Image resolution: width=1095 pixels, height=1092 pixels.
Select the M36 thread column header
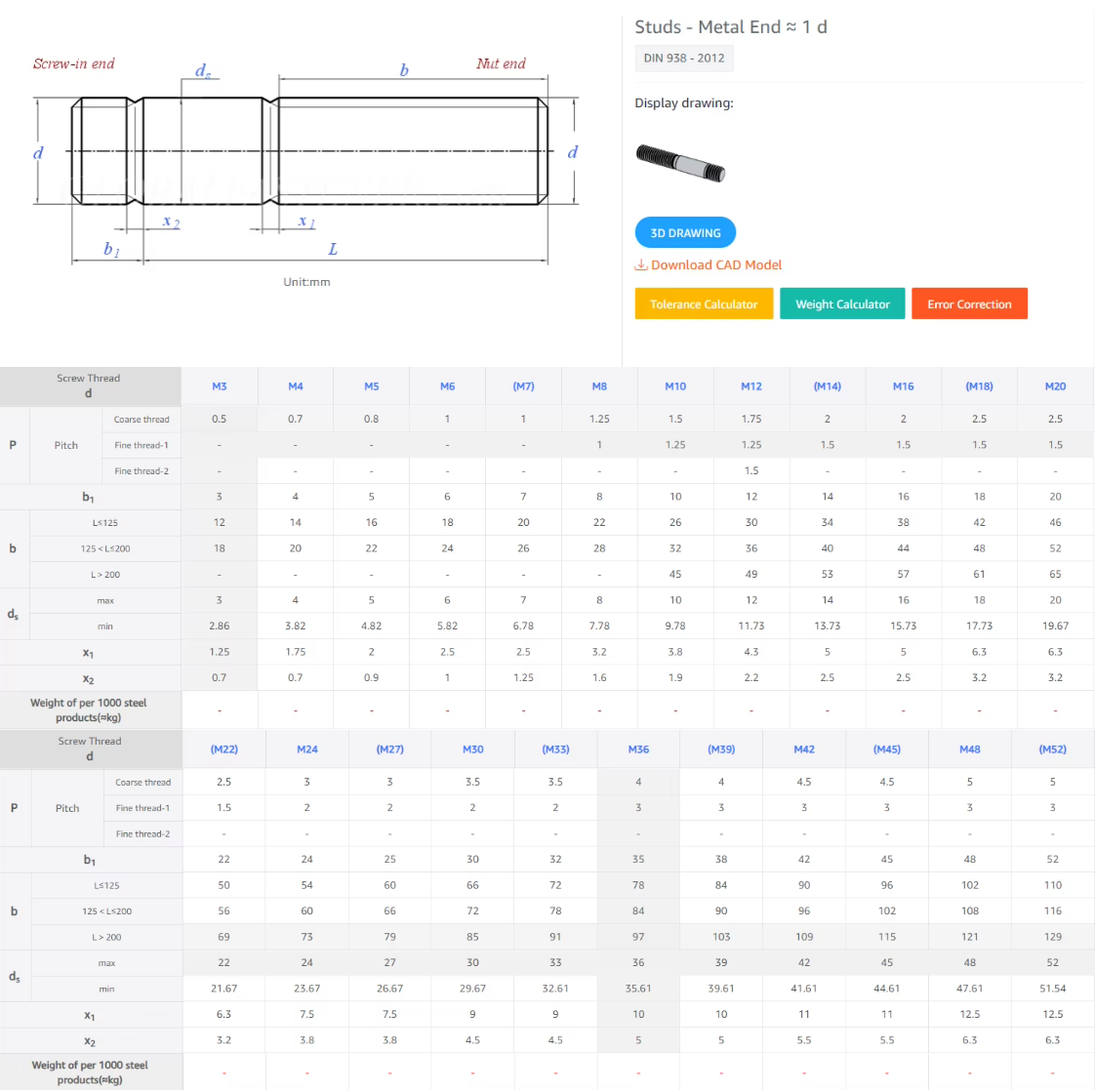[x=638, y=749]
